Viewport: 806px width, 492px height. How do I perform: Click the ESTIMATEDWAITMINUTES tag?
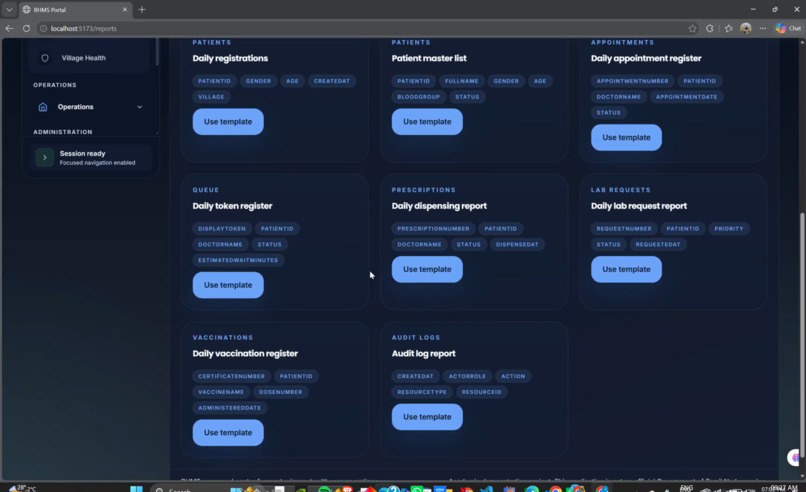(x=237, y=260)
